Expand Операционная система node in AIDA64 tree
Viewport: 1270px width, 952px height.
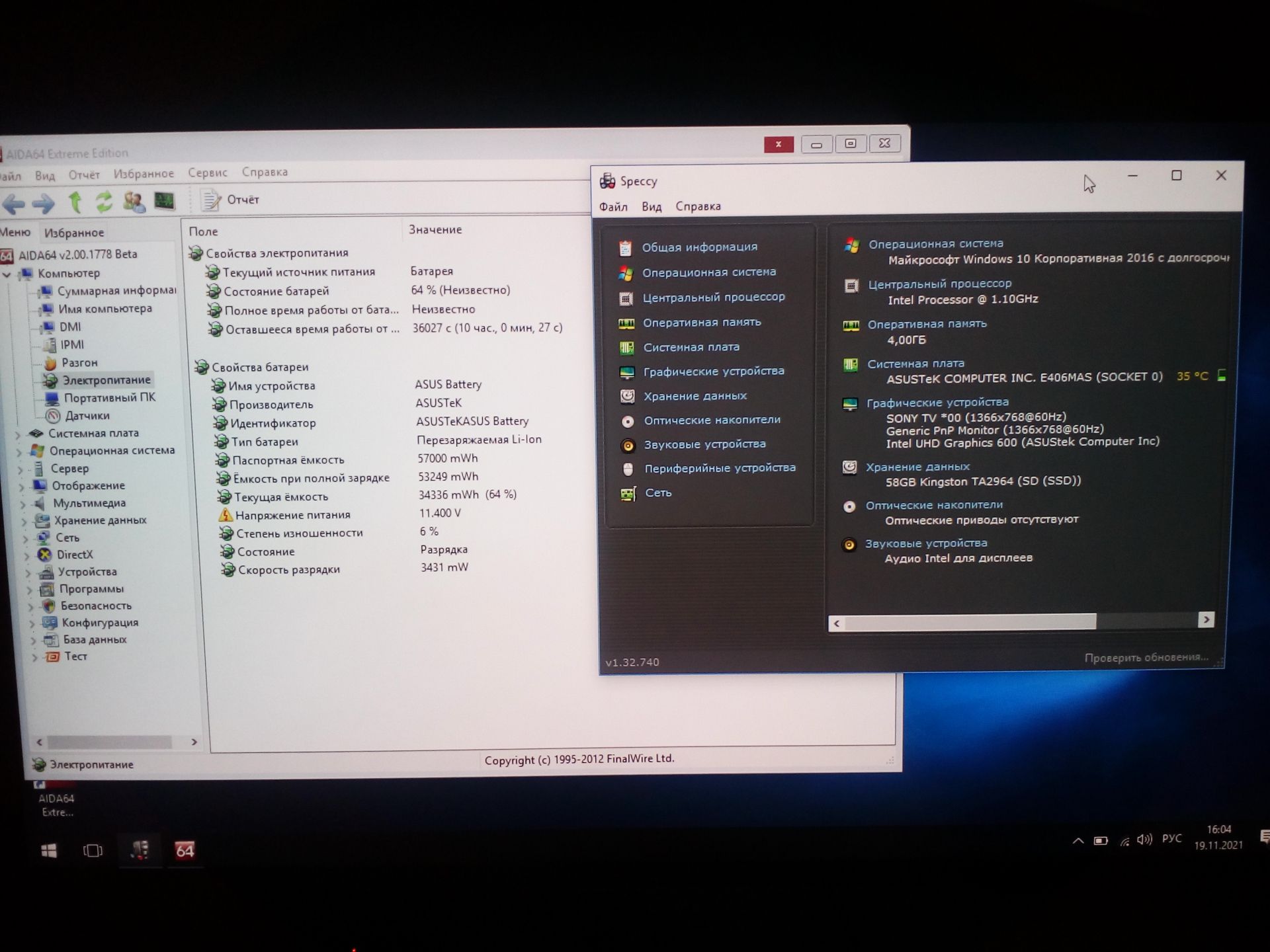pos(19,452)
